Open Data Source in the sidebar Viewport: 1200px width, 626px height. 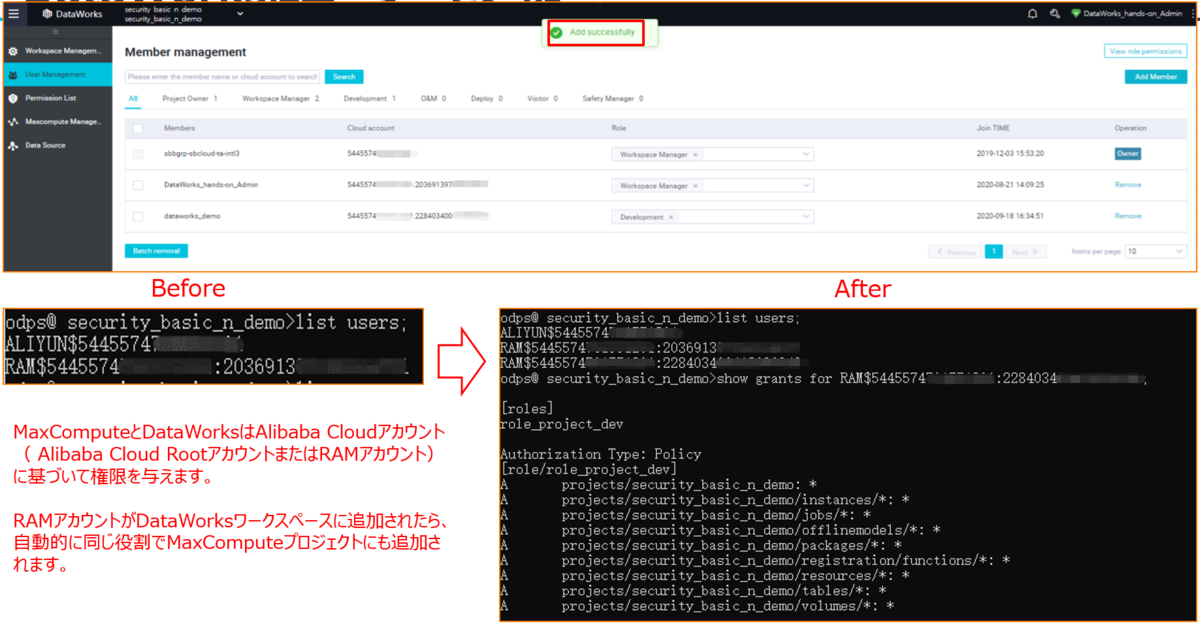coord(56,146)
